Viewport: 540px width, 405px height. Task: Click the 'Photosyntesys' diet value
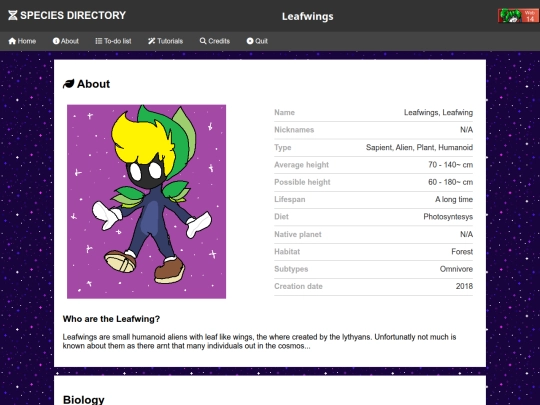coord(448,217)
